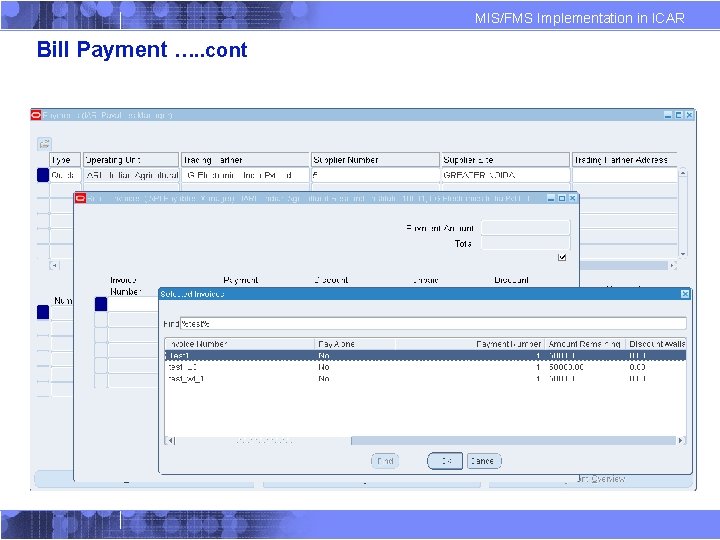Viewport: 720px width, 540px height.
Task: Close the Payments window
Action: point(689,115)
